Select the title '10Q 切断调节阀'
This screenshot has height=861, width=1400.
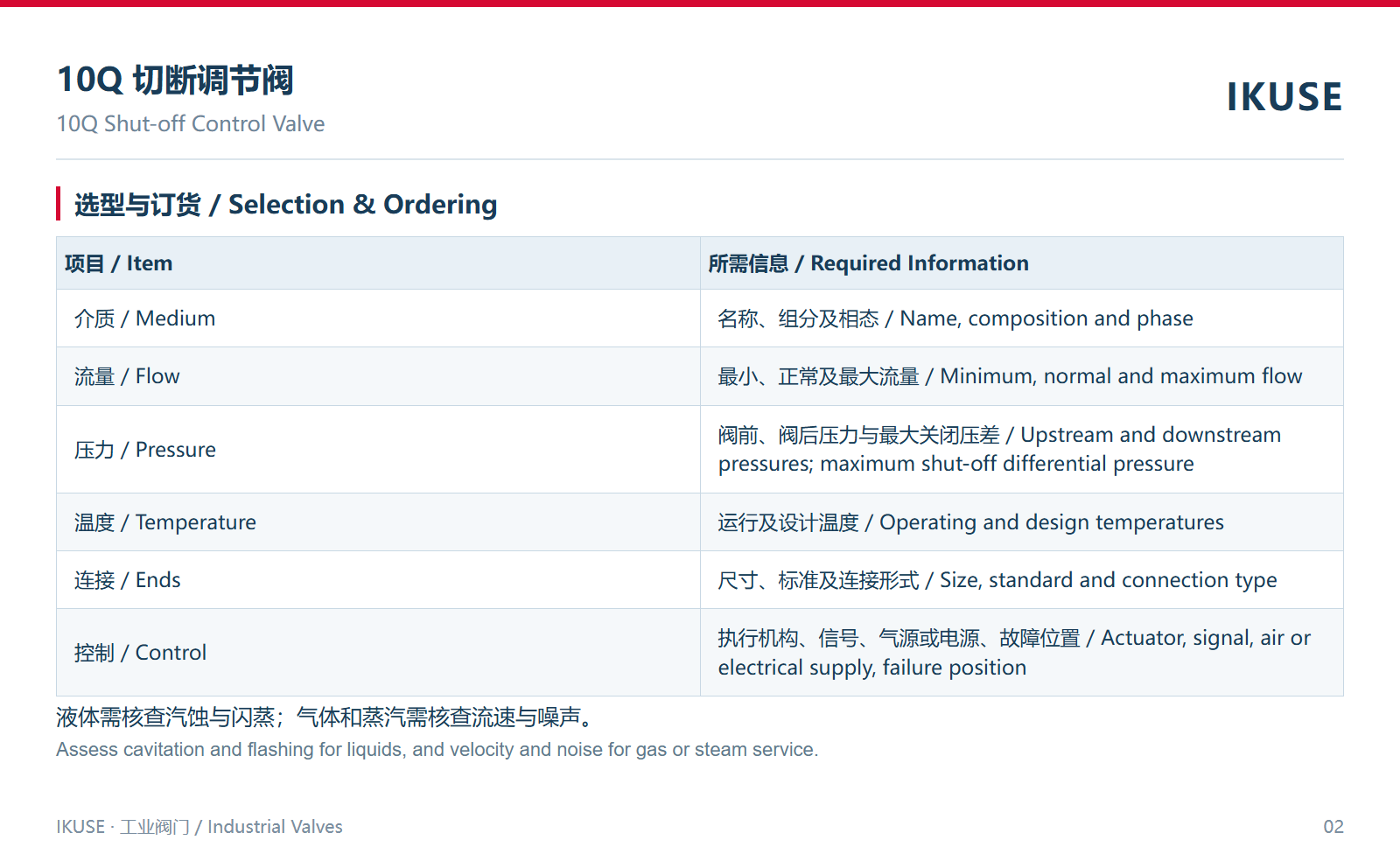click(175, 80)
